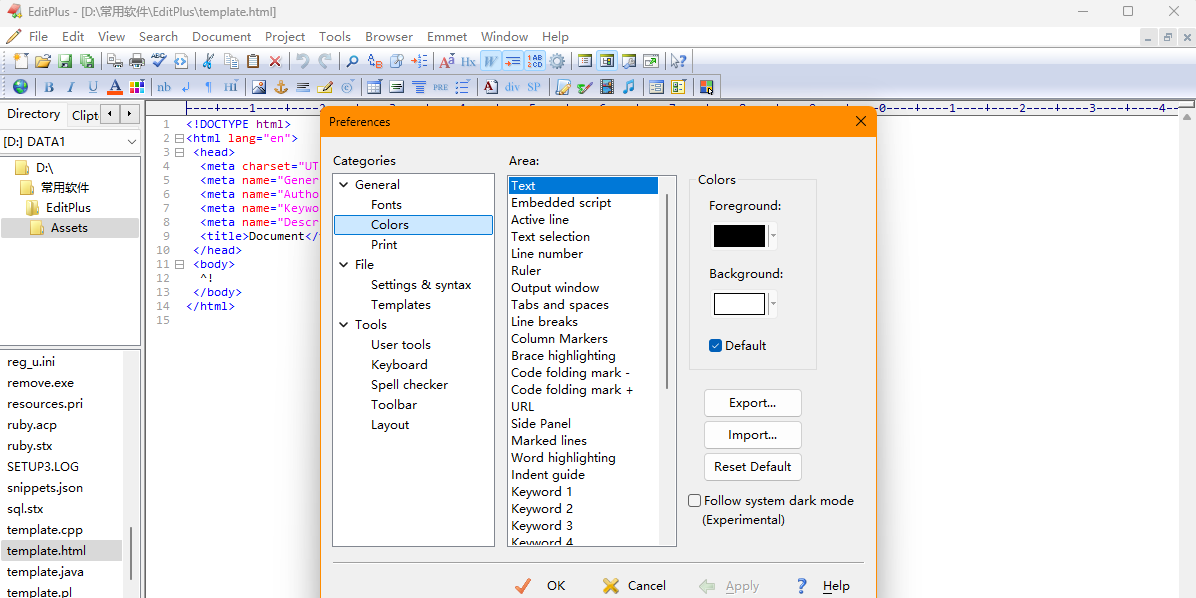Enable Follow system dark mode checkbox
The width and height of the screenshot is (1196, 598).
[694, 501]
